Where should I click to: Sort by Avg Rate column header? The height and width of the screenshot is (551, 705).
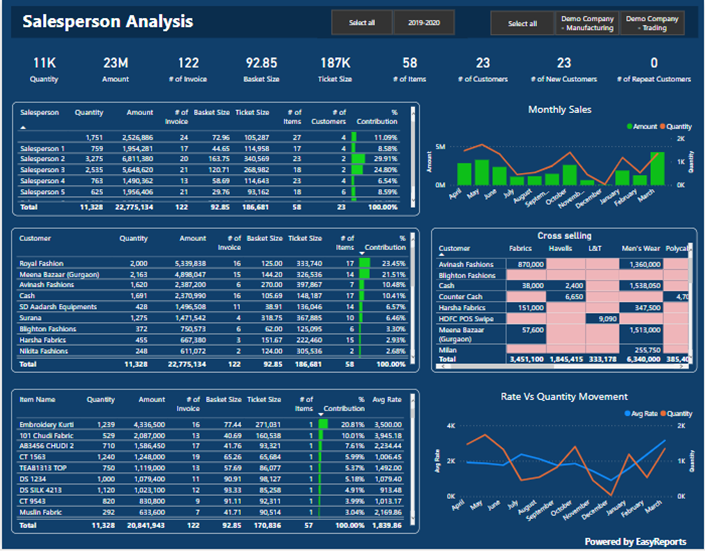click(387, 399)
